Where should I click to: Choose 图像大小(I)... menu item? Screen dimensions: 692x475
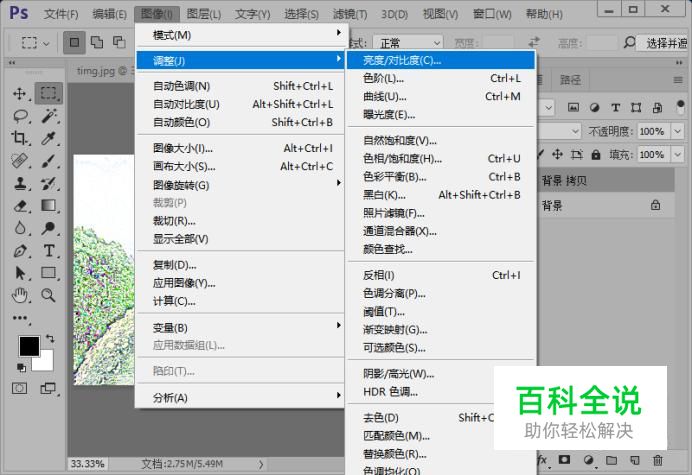[241, 148]
